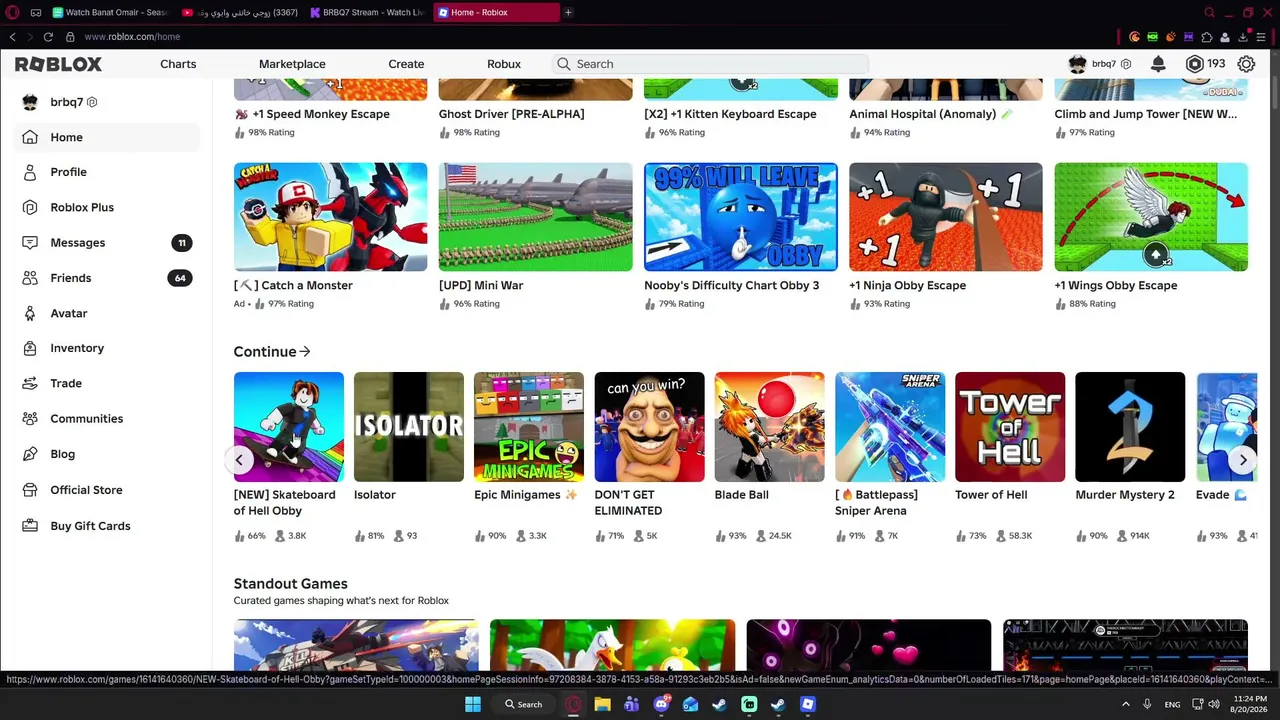The image size is (1280, 720).
Task: Reload the page with the browser refresh icon
Action: [x=48, y=37]
